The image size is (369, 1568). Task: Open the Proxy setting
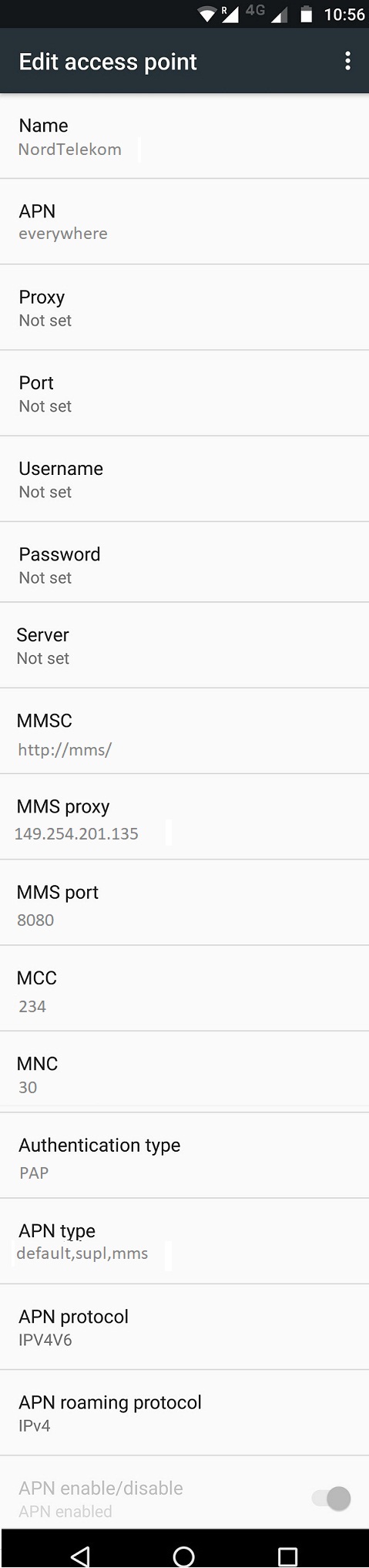click(184, 308)
